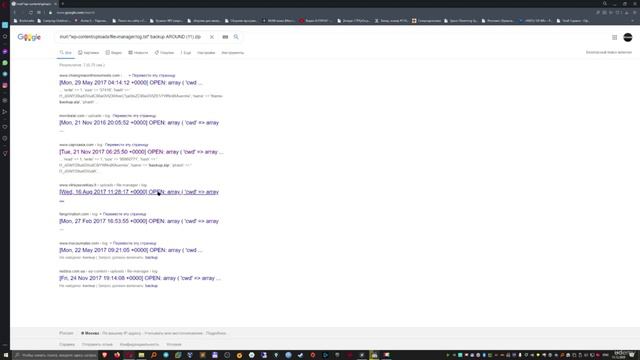Open the Mon, 27 Feb 2017 16:53:55 result
The image size is (640, 360).
coord(139,221)
